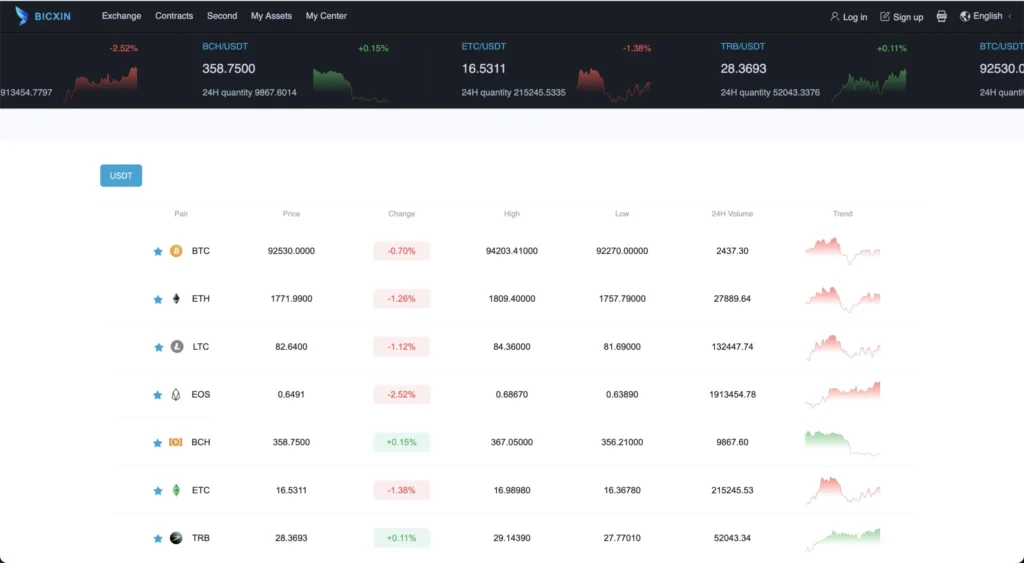The height and width of the screenshot is (563, 1024).
Task: Click BTC trend sparkline
Action: pos(842,251)
